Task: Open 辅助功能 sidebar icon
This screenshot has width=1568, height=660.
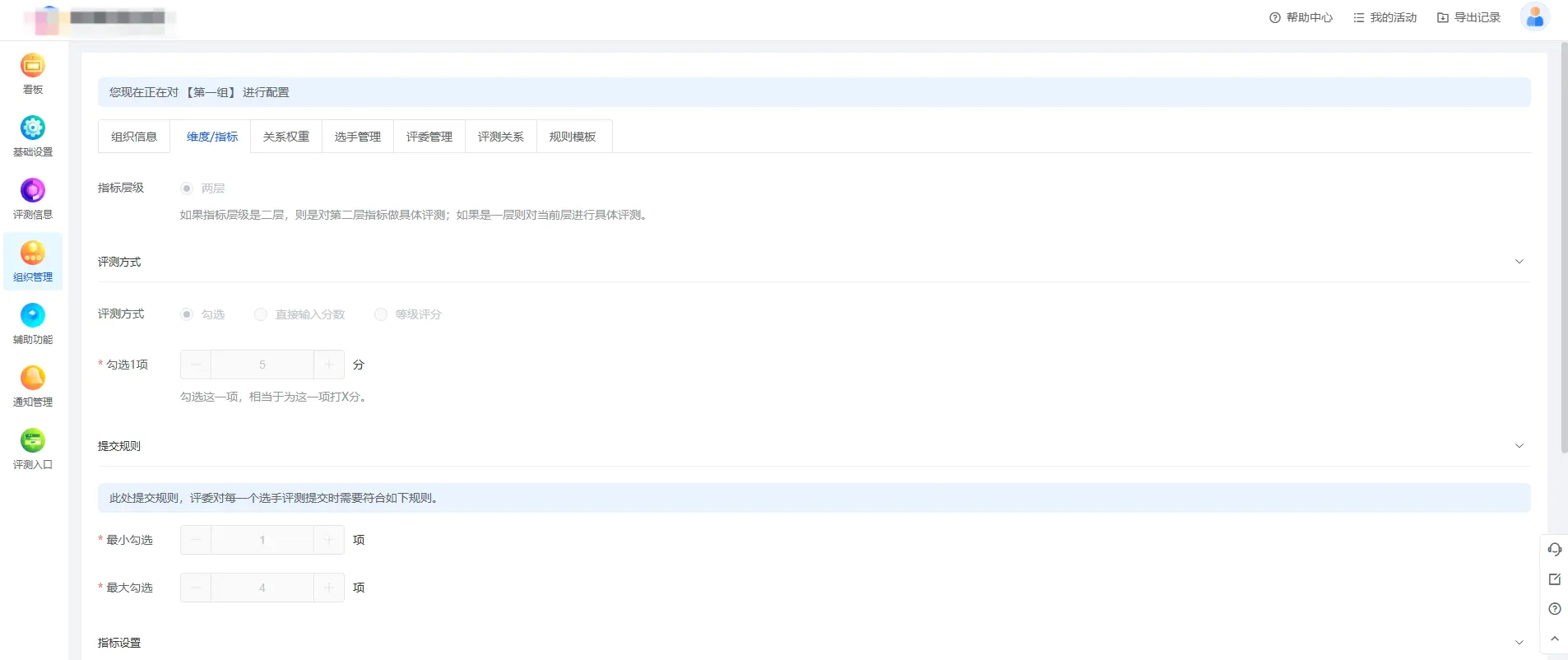Action: point(33,316)
